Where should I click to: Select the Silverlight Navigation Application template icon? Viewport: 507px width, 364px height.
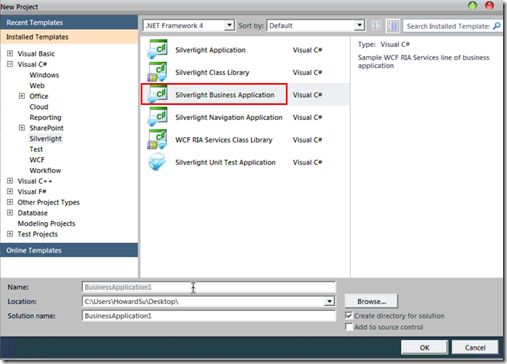click(157, 117)
